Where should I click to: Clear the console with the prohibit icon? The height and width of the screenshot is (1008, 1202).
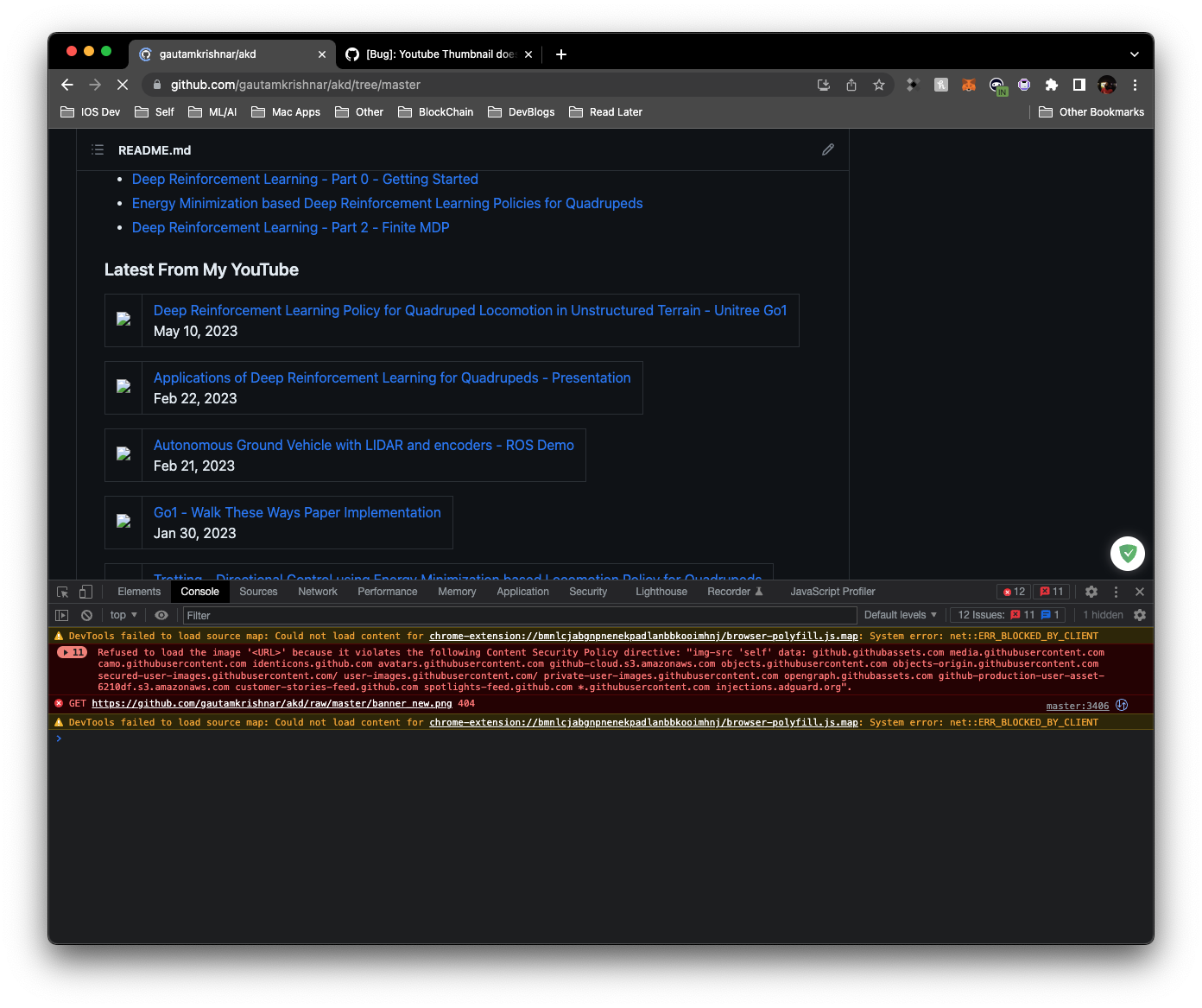click(x=86, y=614)
